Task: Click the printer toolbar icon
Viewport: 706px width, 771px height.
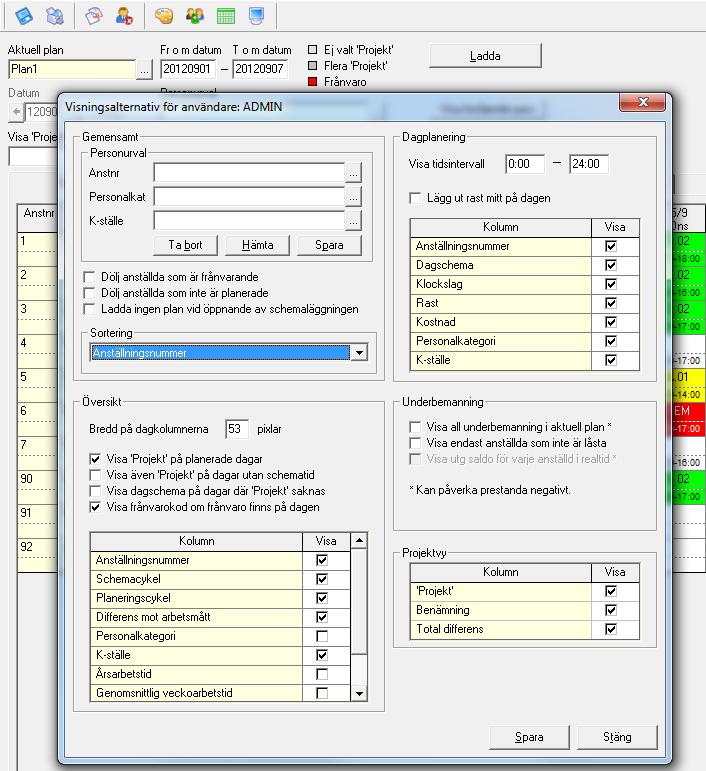Action: 55,16
